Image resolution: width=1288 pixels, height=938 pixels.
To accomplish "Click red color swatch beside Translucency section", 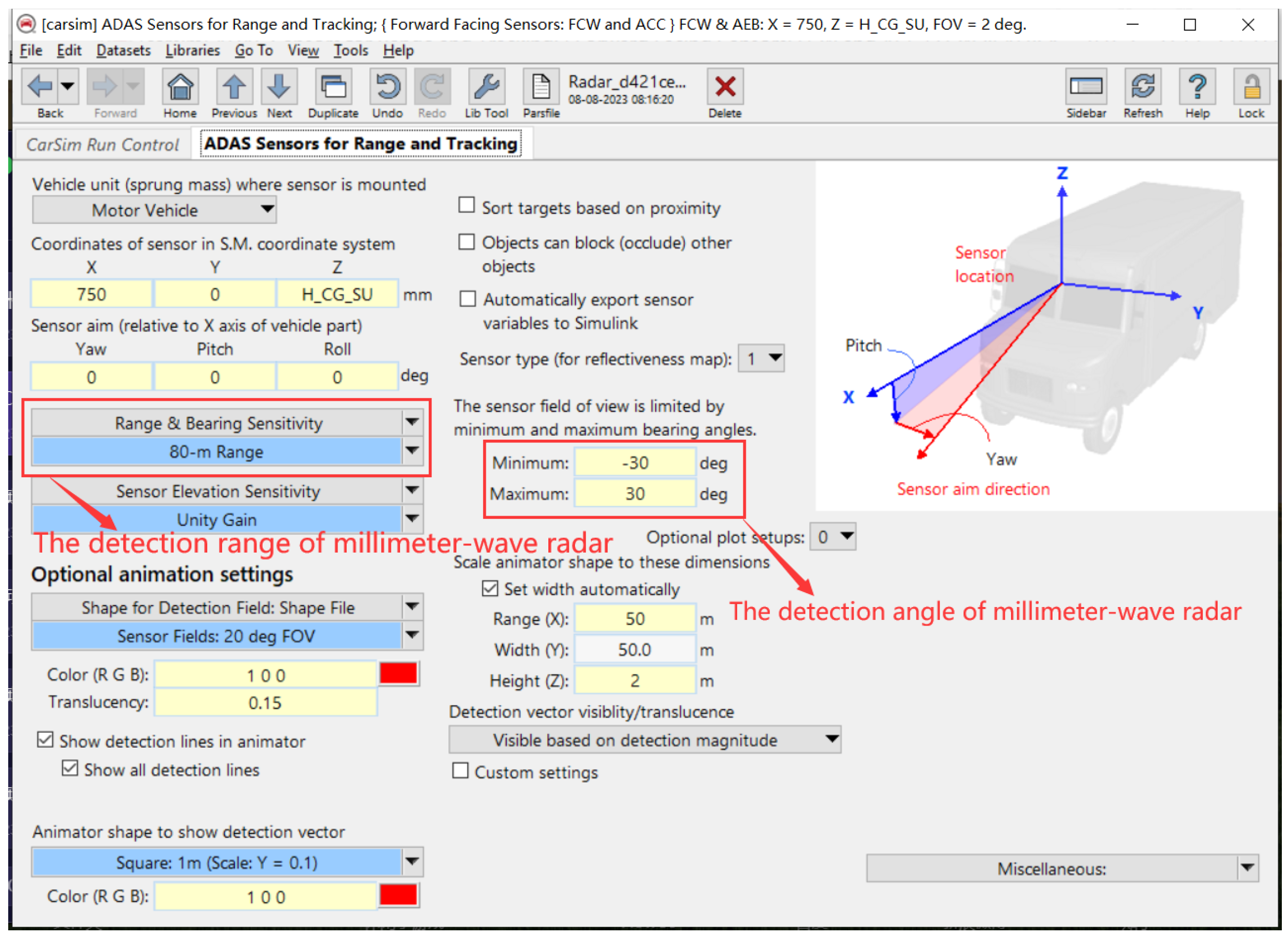I will coord(399,674).
